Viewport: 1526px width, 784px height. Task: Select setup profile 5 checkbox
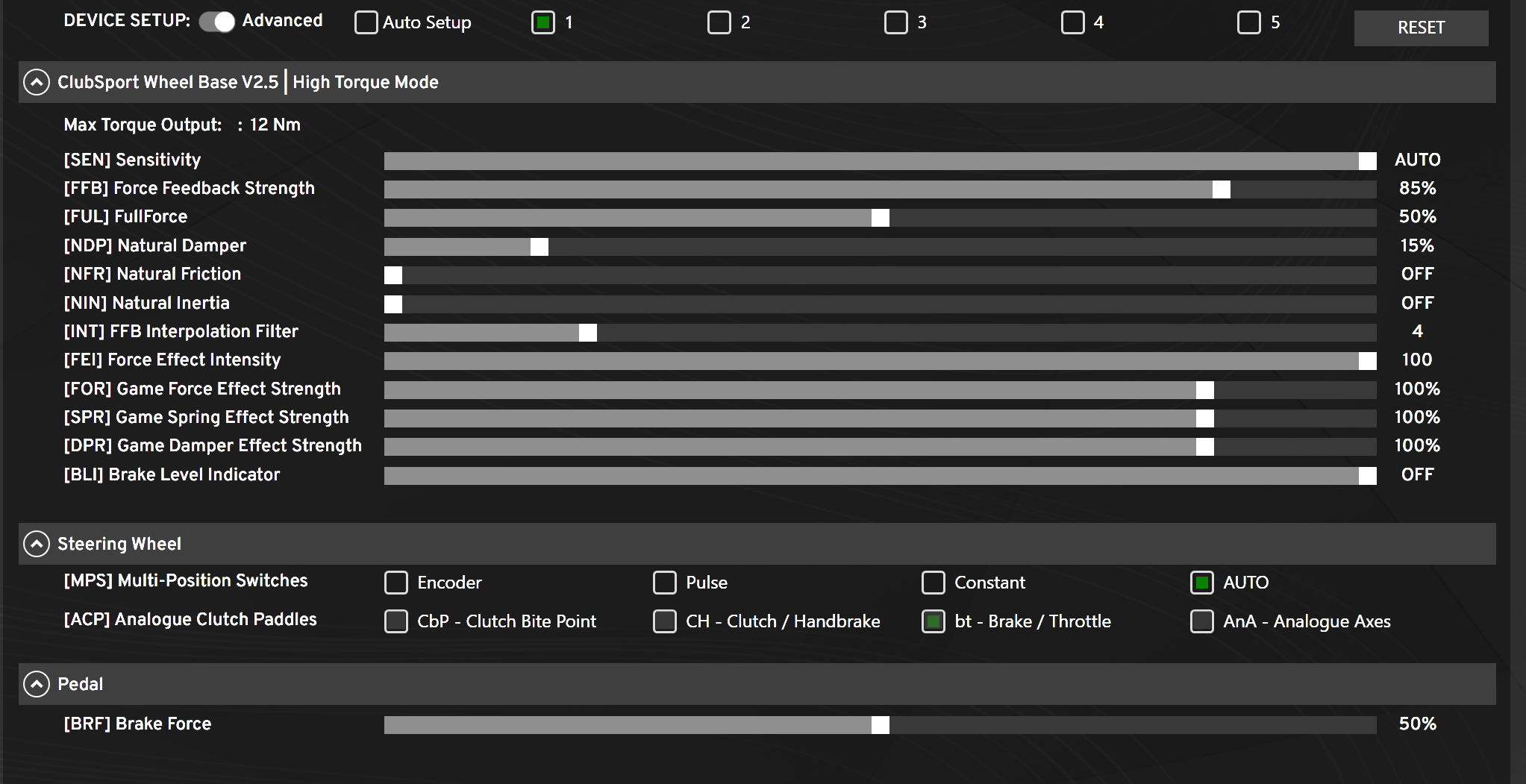[1249, 22]
